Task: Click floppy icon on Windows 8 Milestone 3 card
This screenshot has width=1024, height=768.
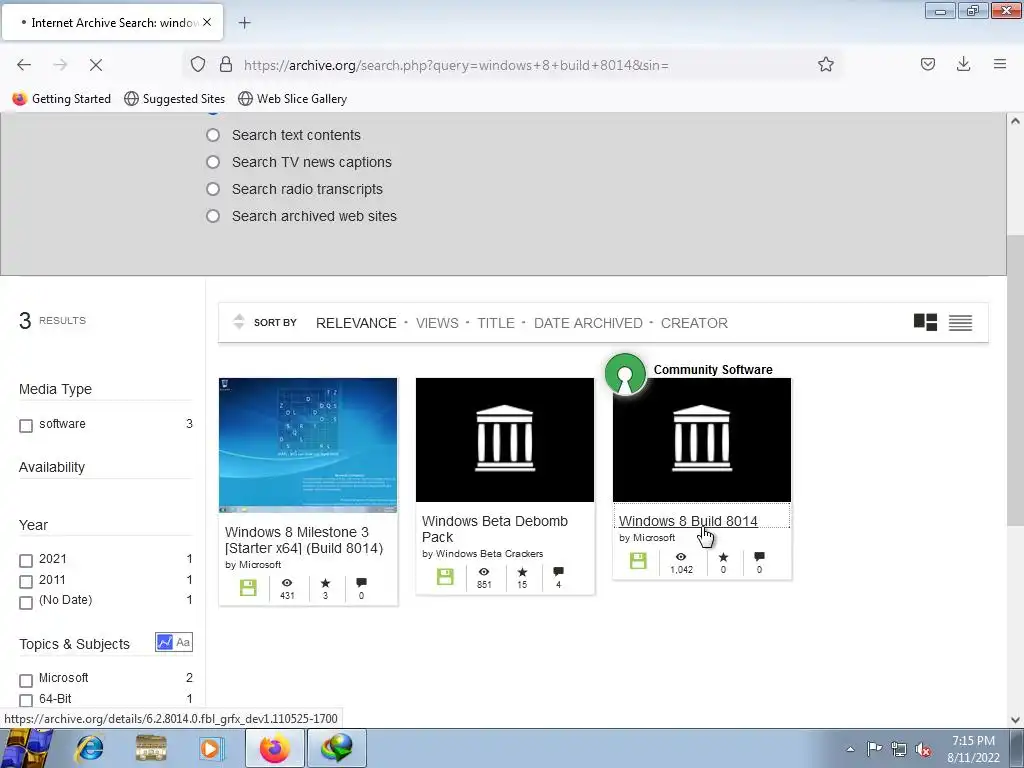Action: click(248, 587)
